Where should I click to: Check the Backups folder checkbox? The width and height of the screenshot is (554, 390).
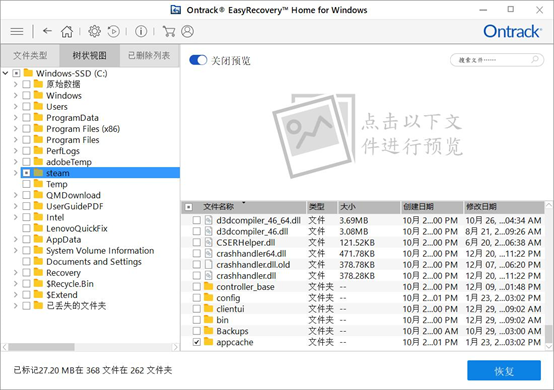click(197, 331)
